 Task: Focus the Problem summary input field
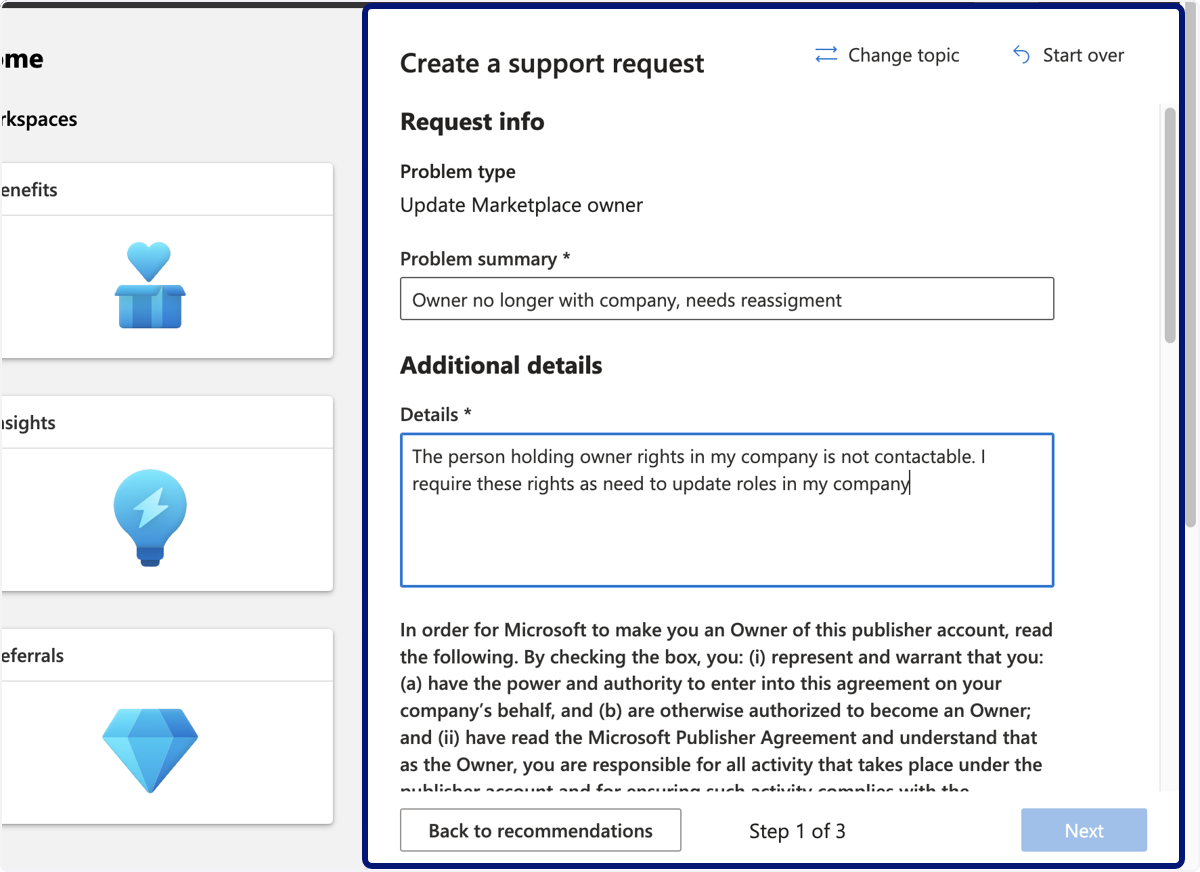[x=727, y=299]
